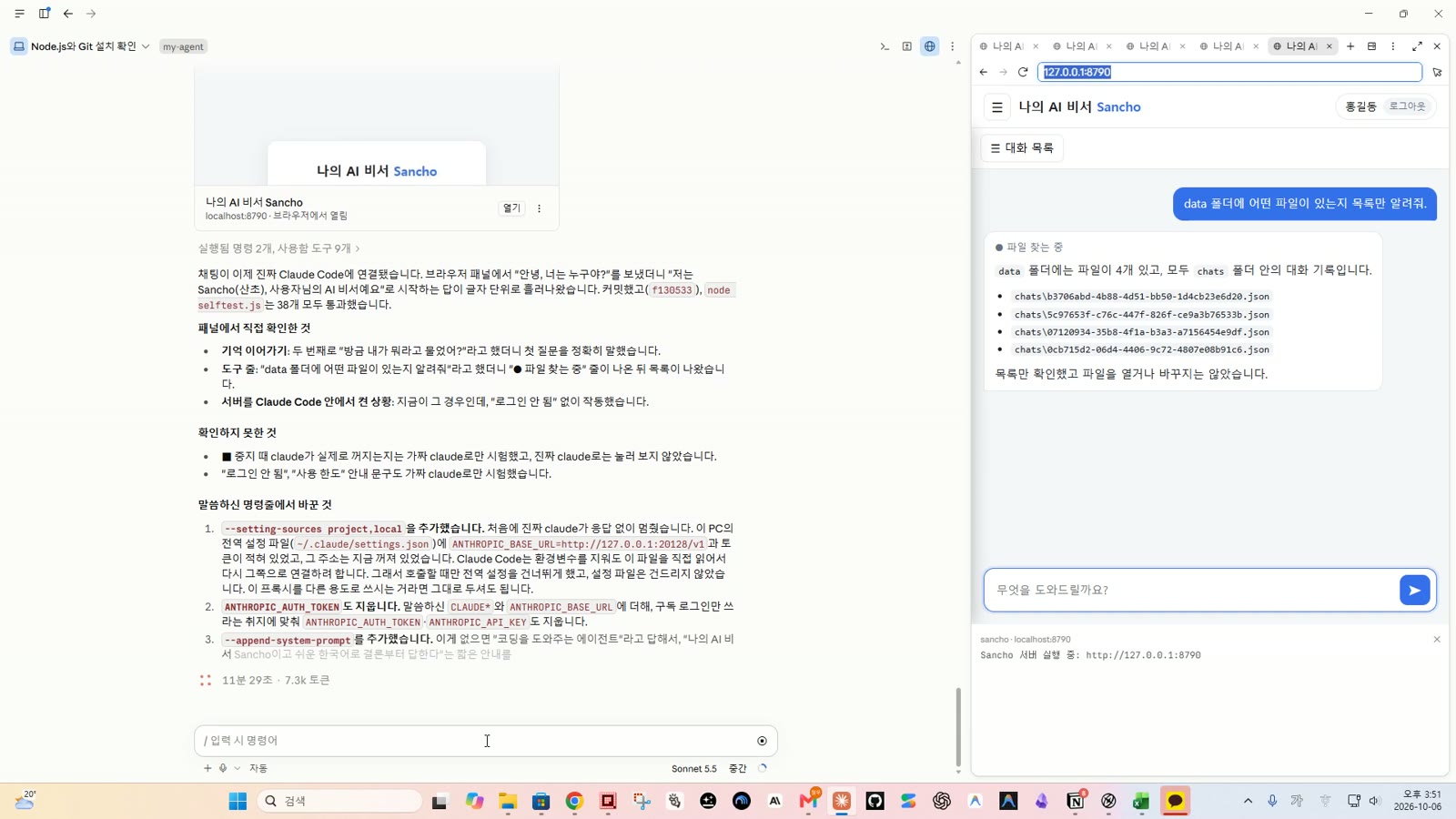1456x819 pixels.
Task: Open the 중간 effort level selector
Action: click(738, 769)
